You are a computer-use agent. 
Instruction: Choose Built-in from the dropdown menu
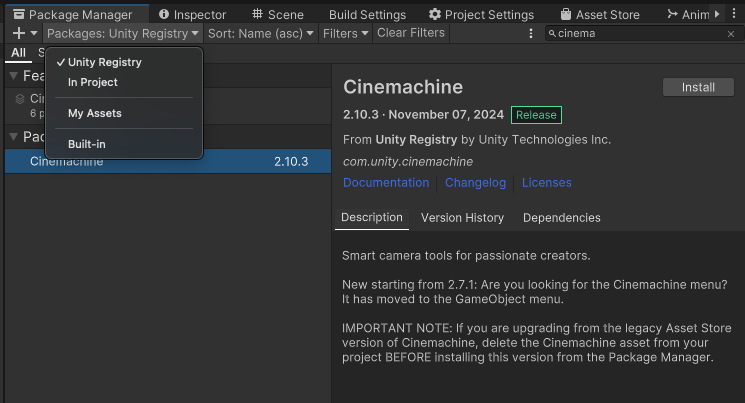coord(124,144)
